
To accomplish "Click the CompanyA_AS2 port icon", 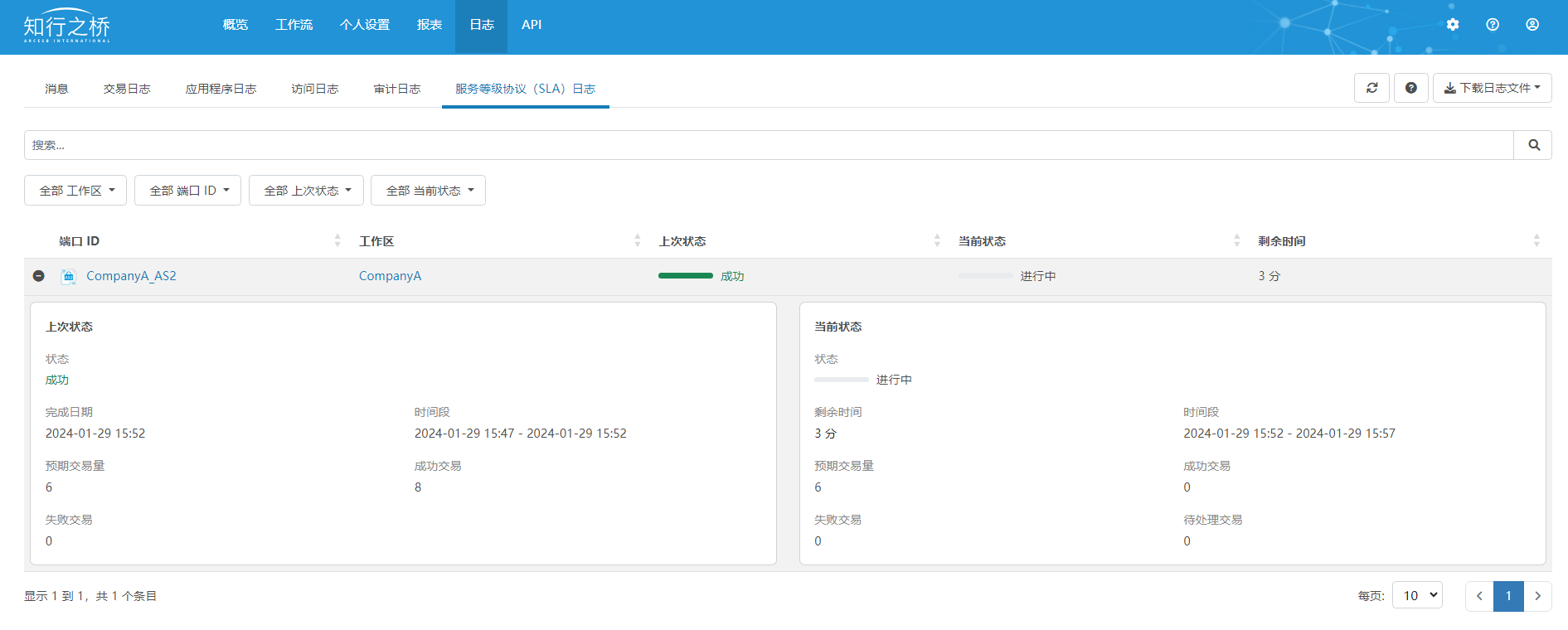I will pyautogui.click(x=69, y=276).
